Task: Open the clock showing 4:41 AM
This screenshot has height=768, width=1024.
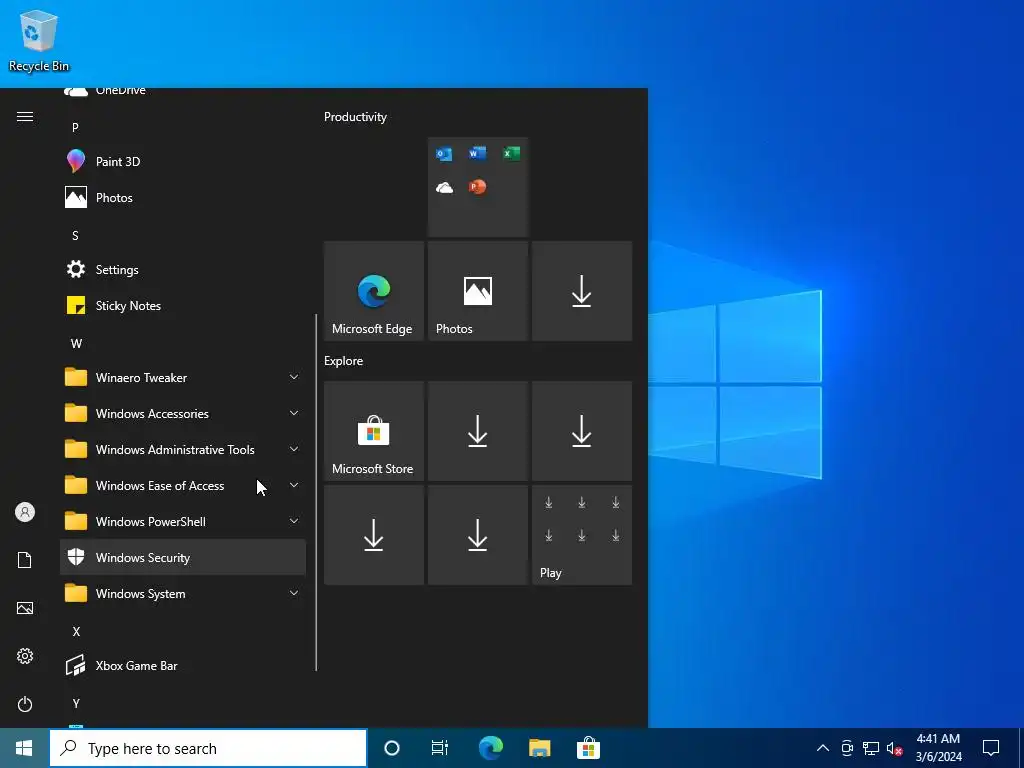Action: pyautogui.click(x=938, y=748)
